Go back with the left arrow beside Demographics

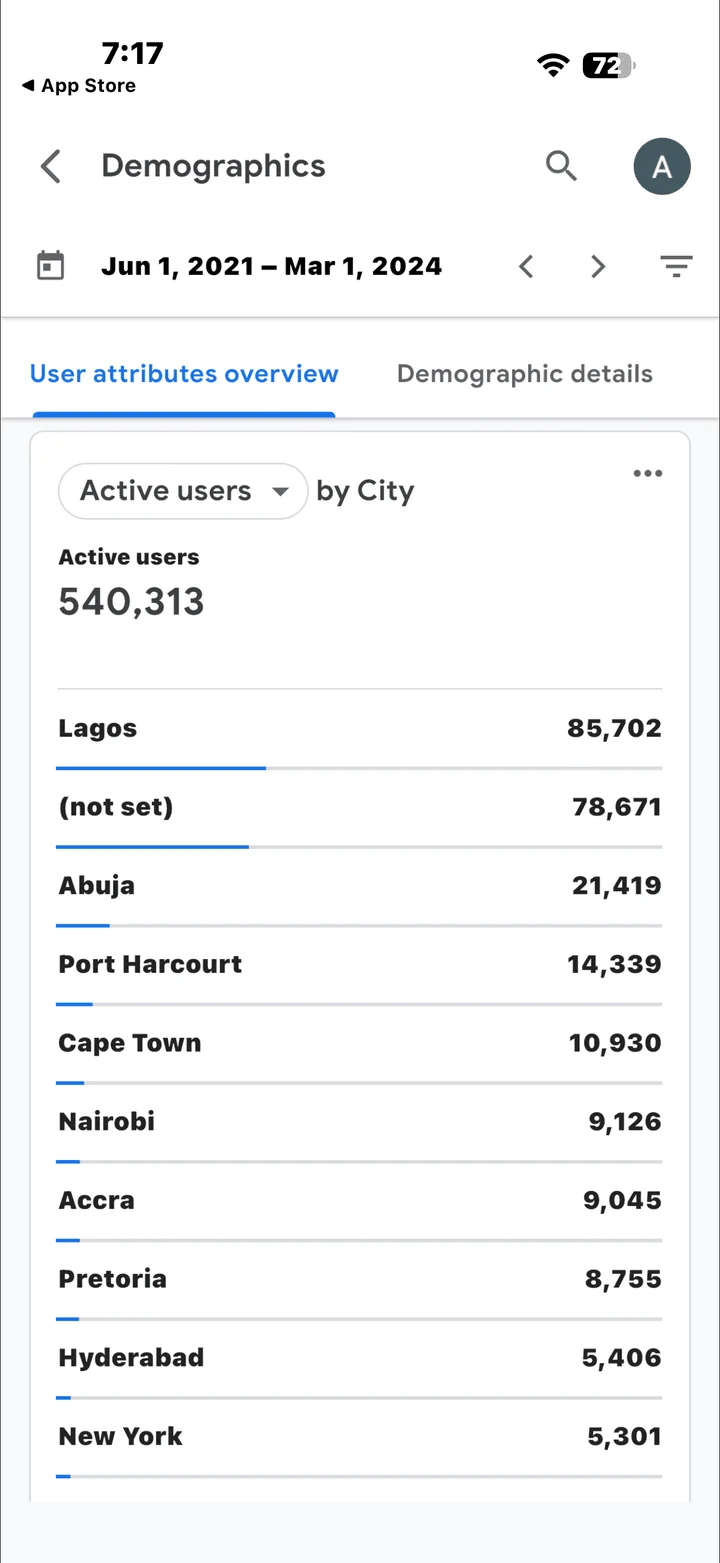click(x=51, y=166)
